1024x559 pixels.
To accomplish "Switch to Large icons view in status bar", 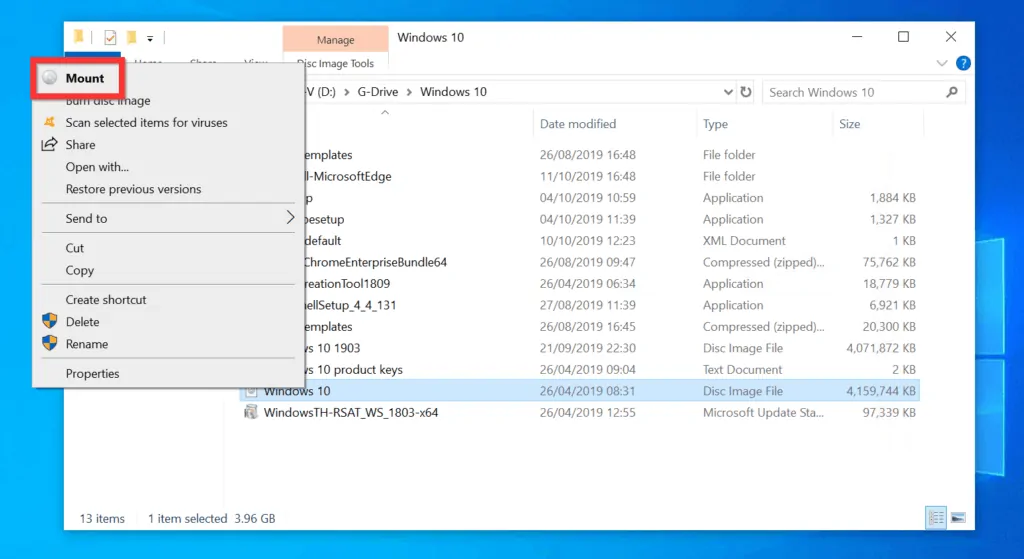I will [x=958, y=518].
